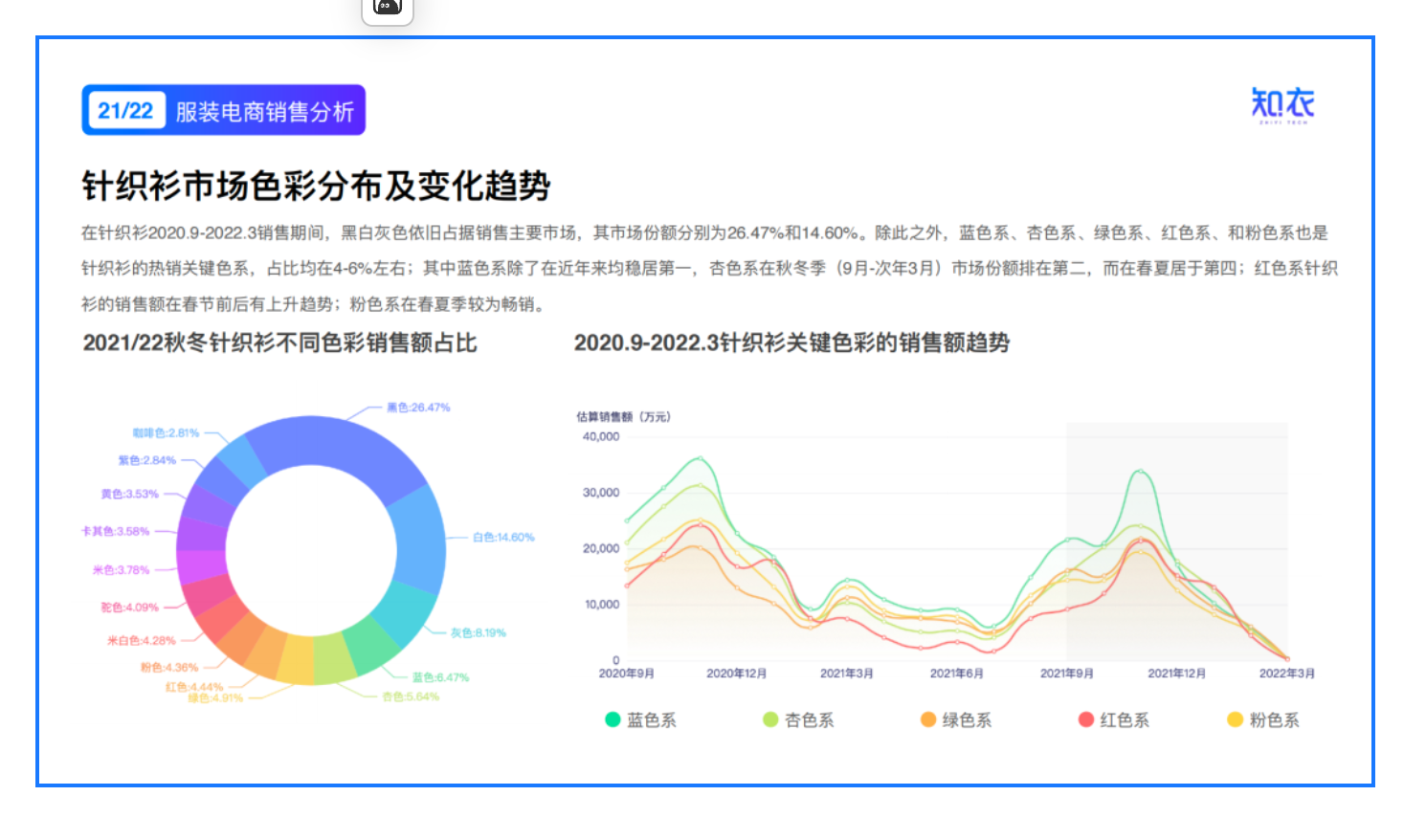This screenshot has width=1426, height=840.
Task: Click the 2022年3月 x-axis label
Action: (x=1287, y=674)
